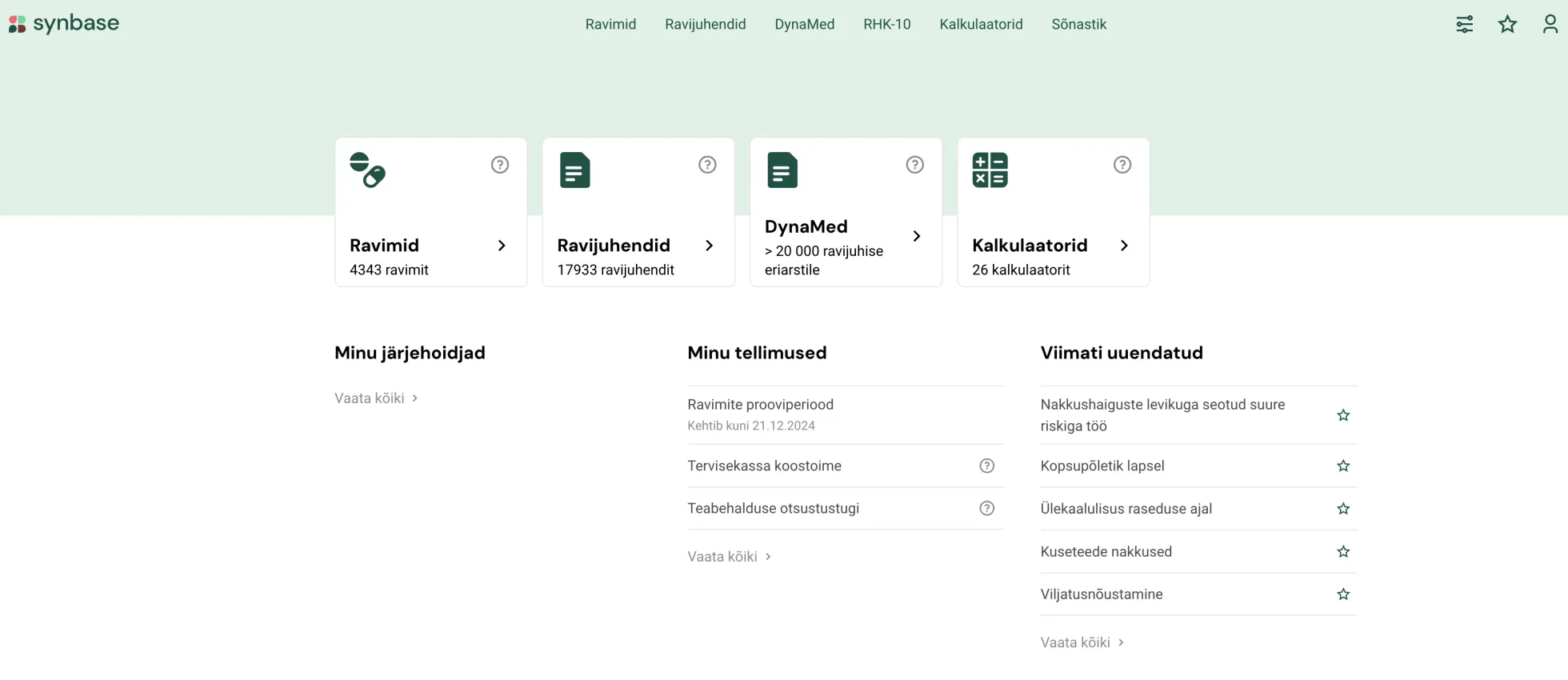Click the document icon on Ravijuhendid card
1568x680 pixels.
click(x=575, y=170)
